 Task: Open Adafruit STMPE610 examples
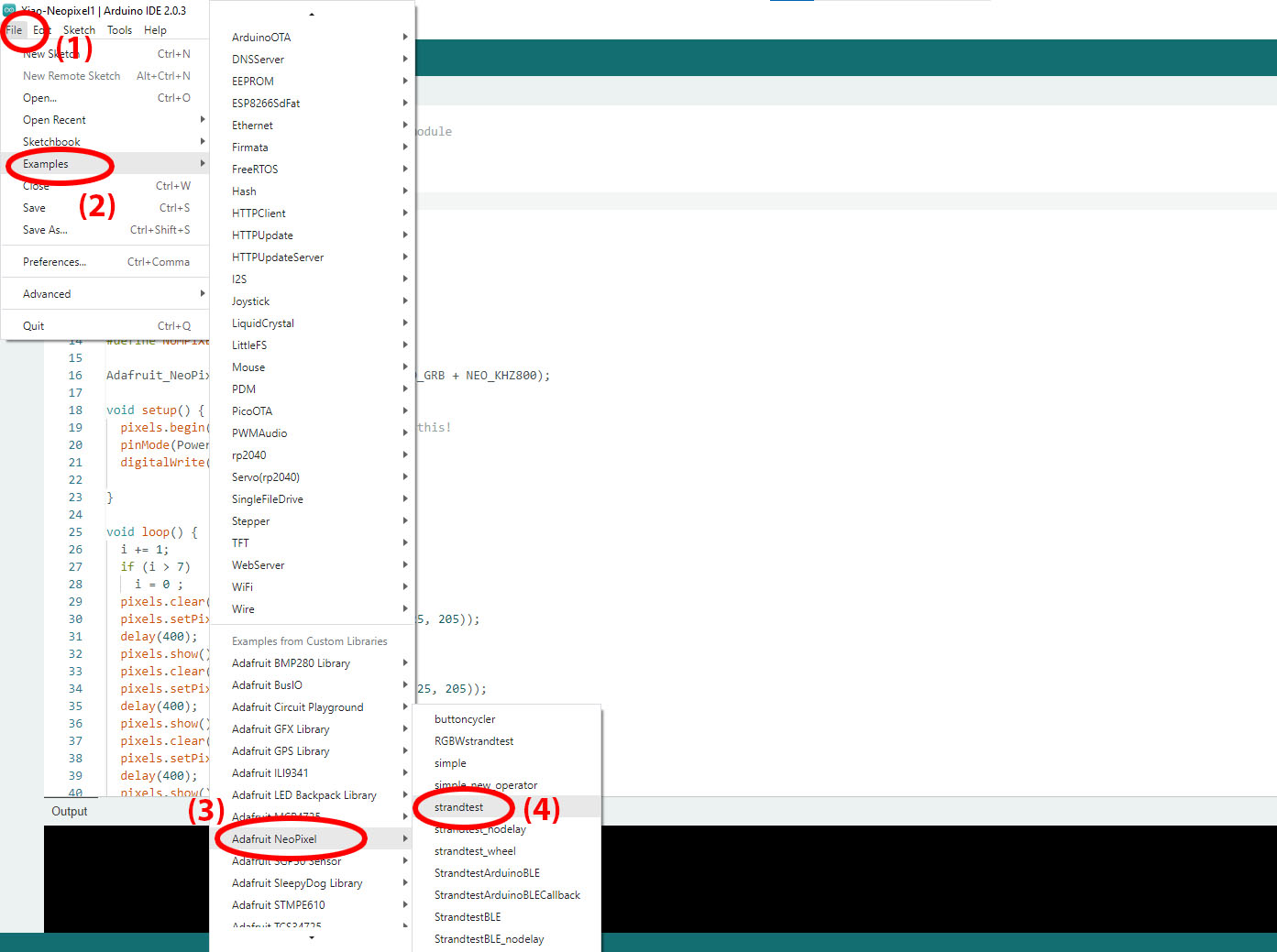click(x=312, y=905)
